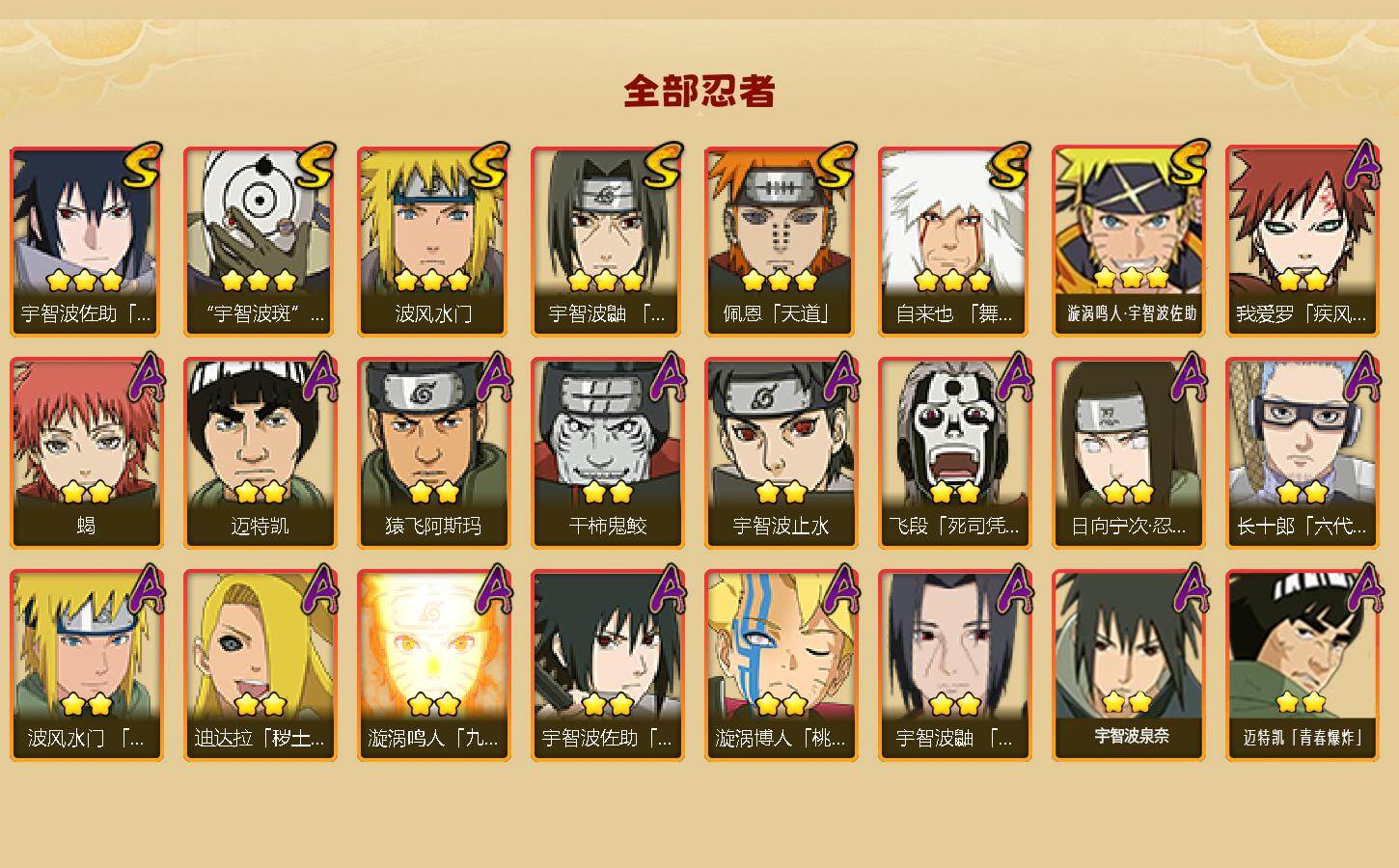This screenshot has height=868, width=1399.
Task: Click the 飞段 skull-face ninja card
Action: pyautogui.click(x=954, y=453)
